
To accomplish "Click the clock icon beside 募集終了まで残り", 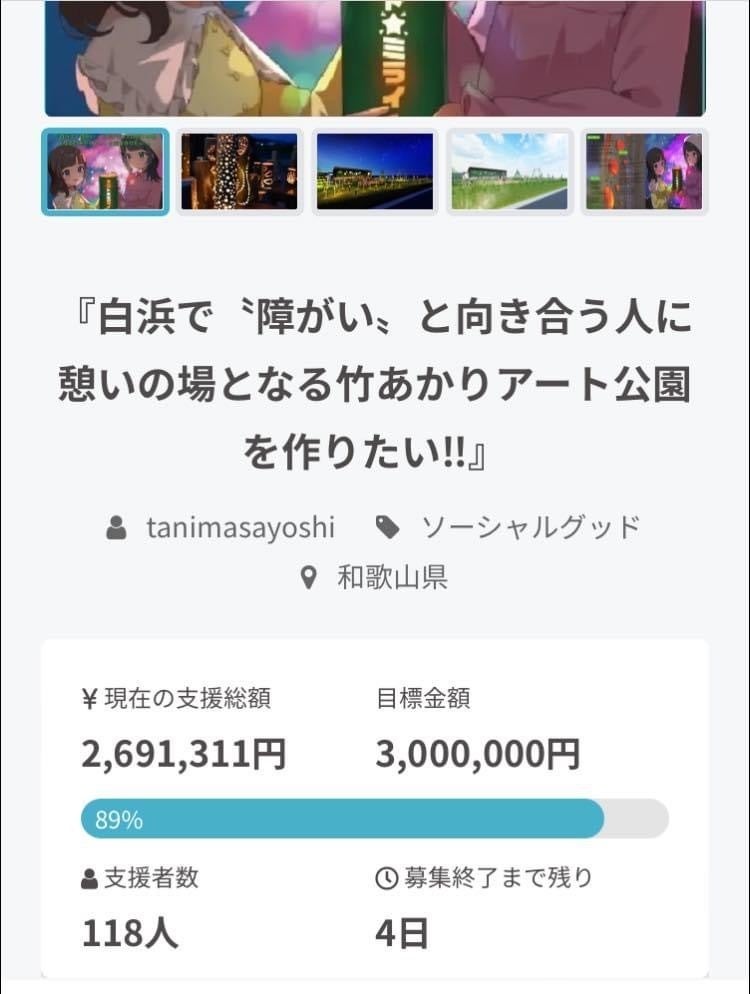I will point(385,879).
